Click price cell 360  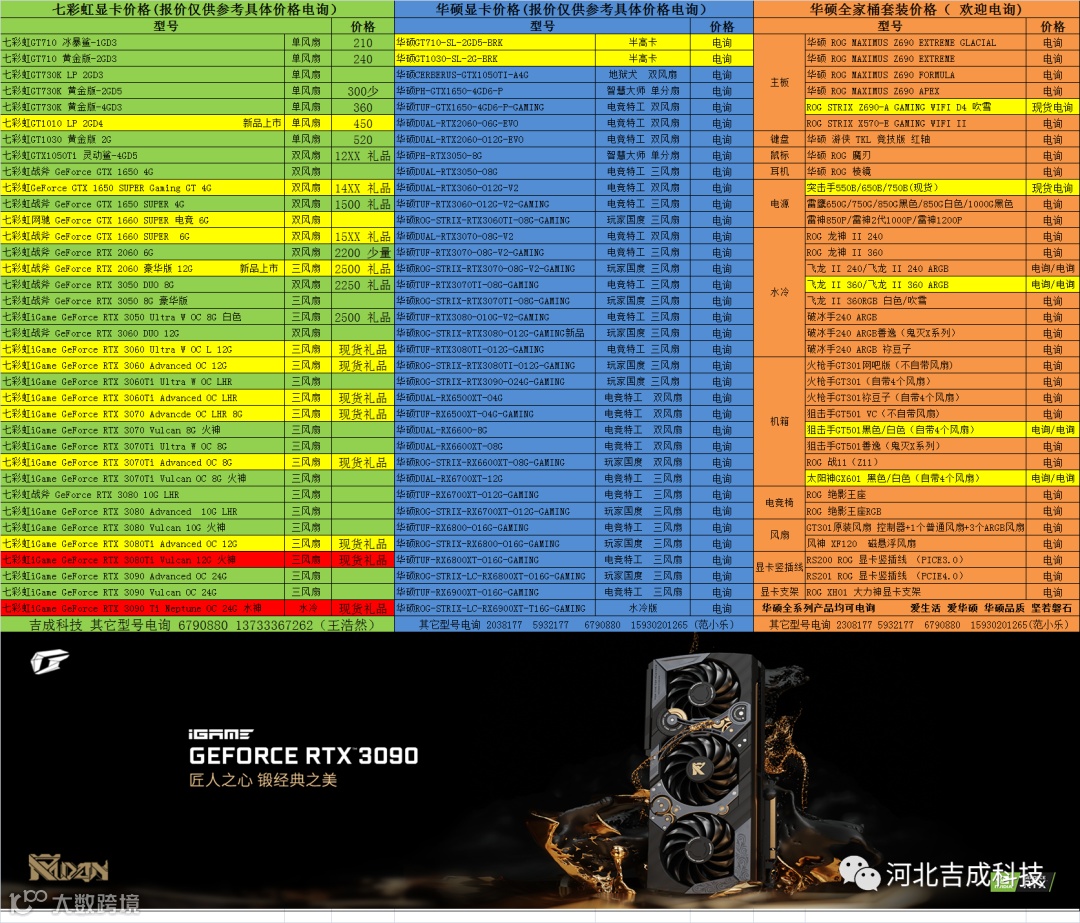point(363,107)
